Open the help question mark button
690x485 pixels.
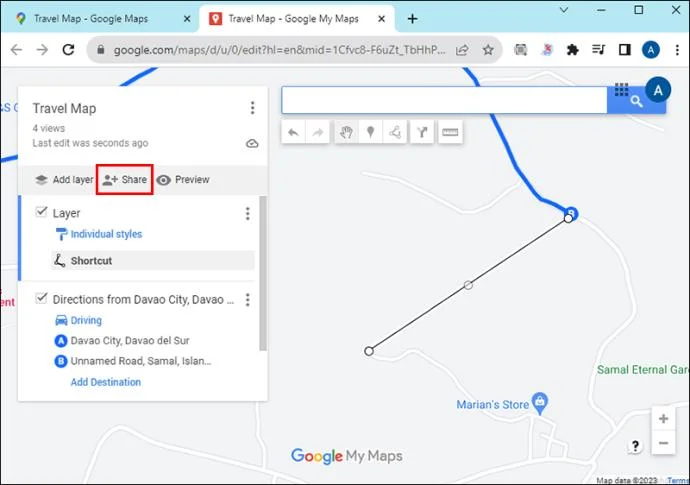tap(635, 446)
